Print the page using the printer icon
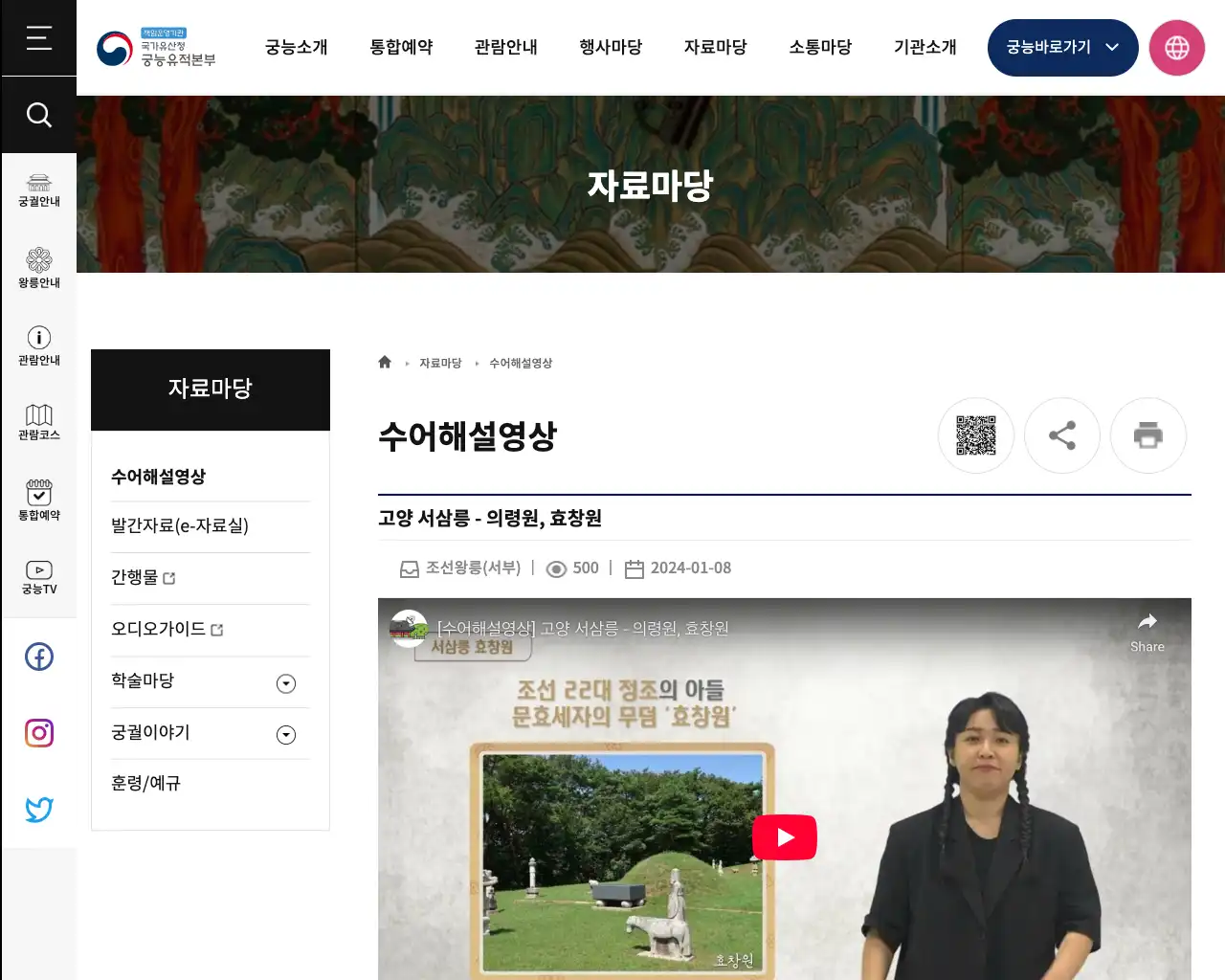The height and width of the screenshot is (980, 1225). (1148, 435)
